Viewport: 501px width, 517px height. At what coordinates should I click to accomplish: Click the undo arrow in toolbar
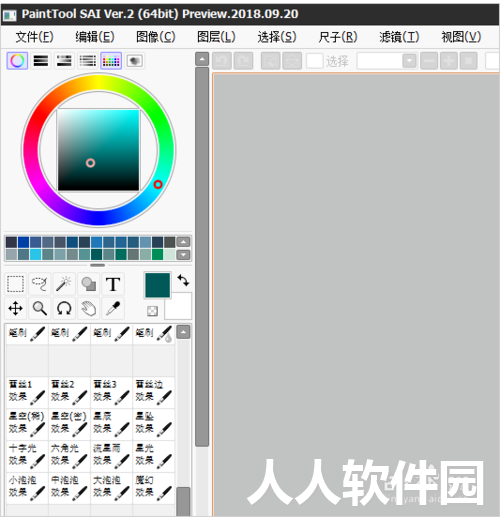(x=222, y=61)
